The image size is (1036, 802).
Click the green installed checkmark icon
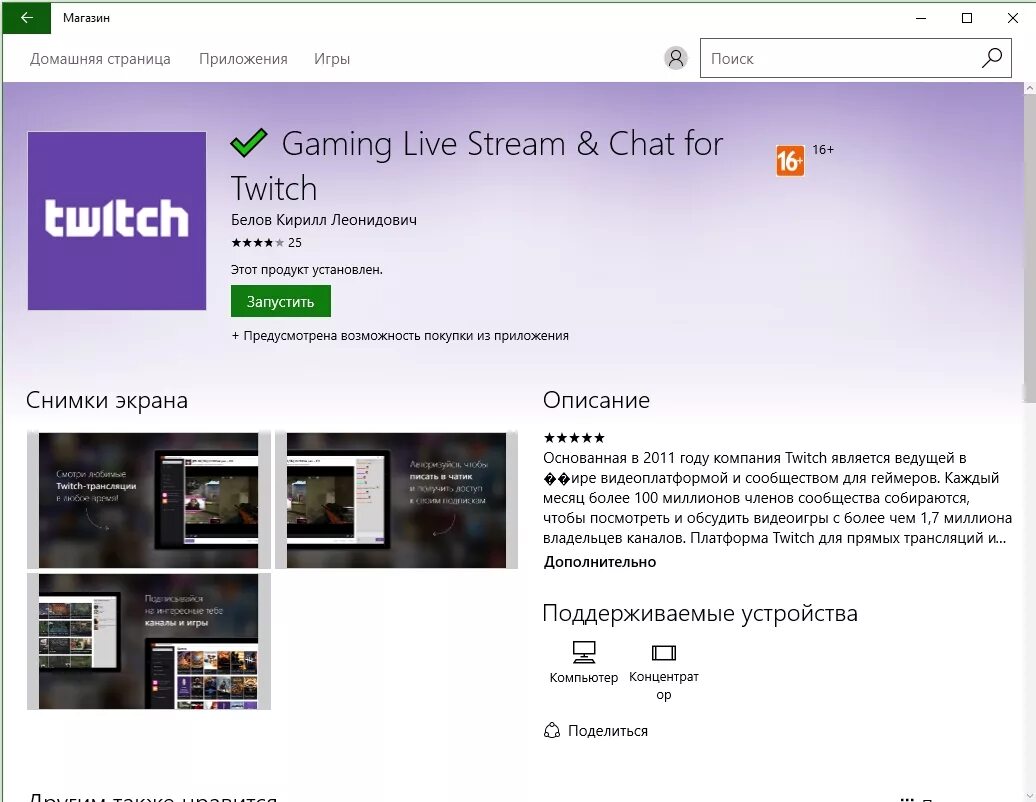tap(248, 143)
